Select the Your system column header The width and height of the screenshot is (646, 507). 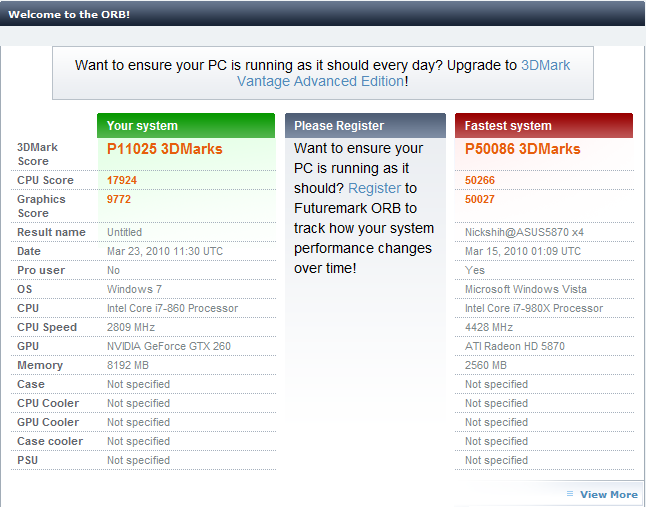click(186, 126)
